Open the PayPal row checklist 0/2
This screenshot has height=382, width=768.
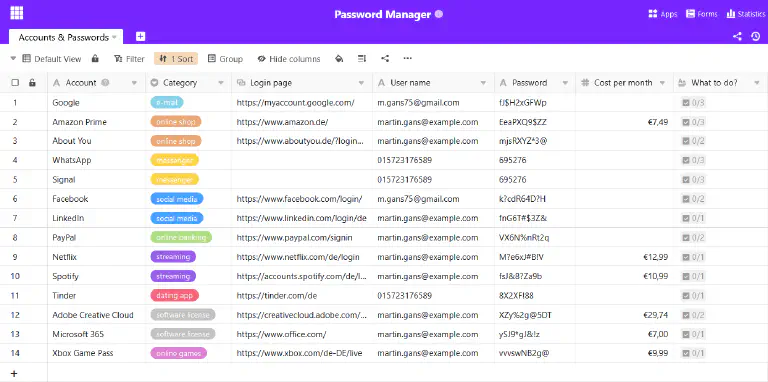tap(693, 238)
